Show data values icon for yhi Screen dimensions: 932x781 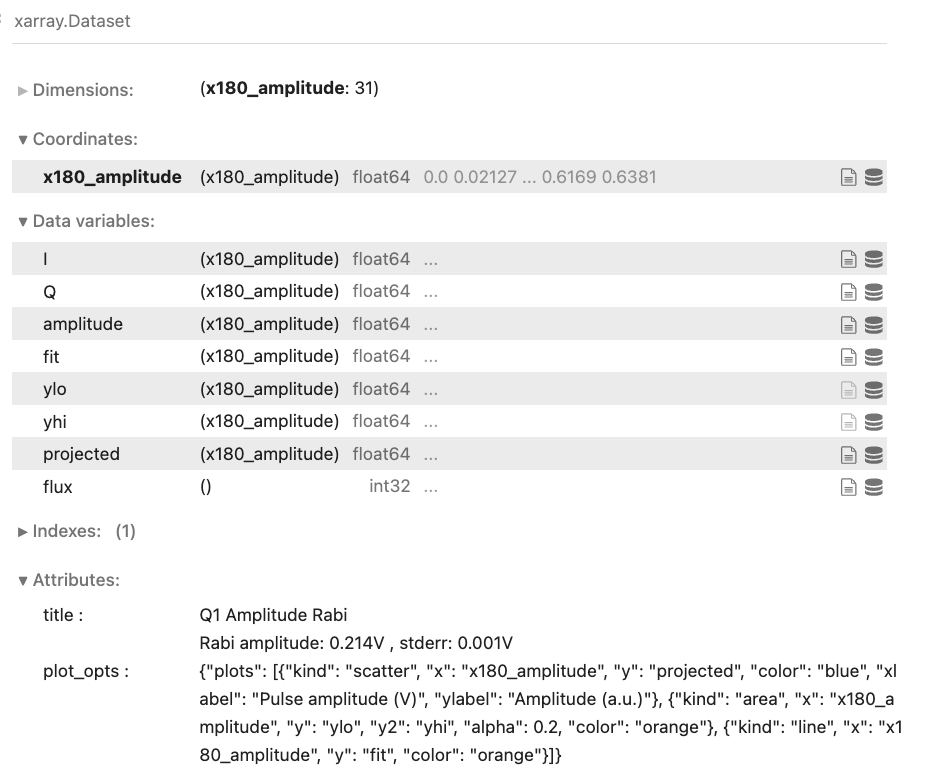click(x=873, y=422)
